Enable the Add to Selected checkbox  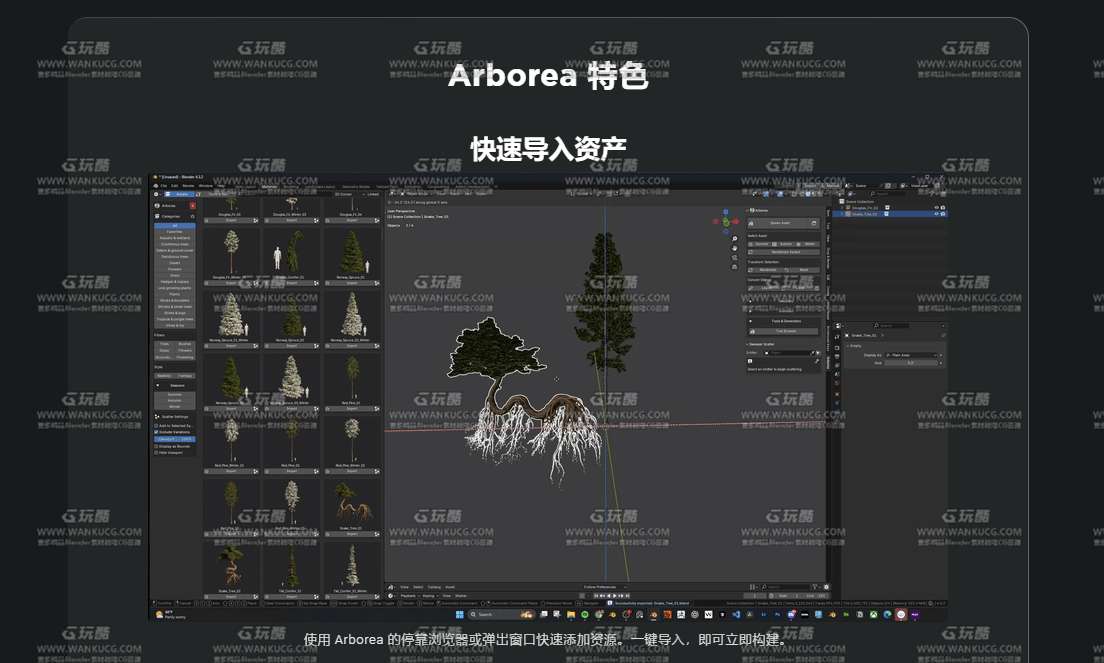click(x=156, y=426)
